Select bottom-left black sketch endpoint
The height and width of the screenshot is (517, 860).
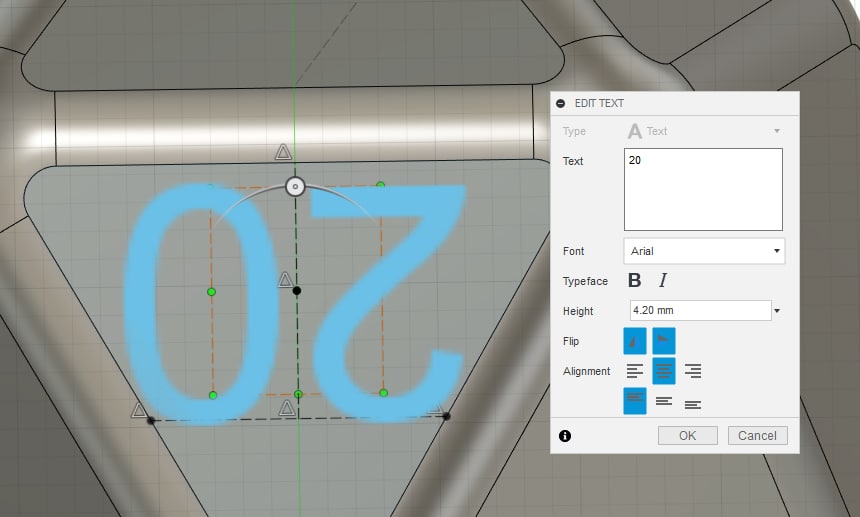(151, 421)
